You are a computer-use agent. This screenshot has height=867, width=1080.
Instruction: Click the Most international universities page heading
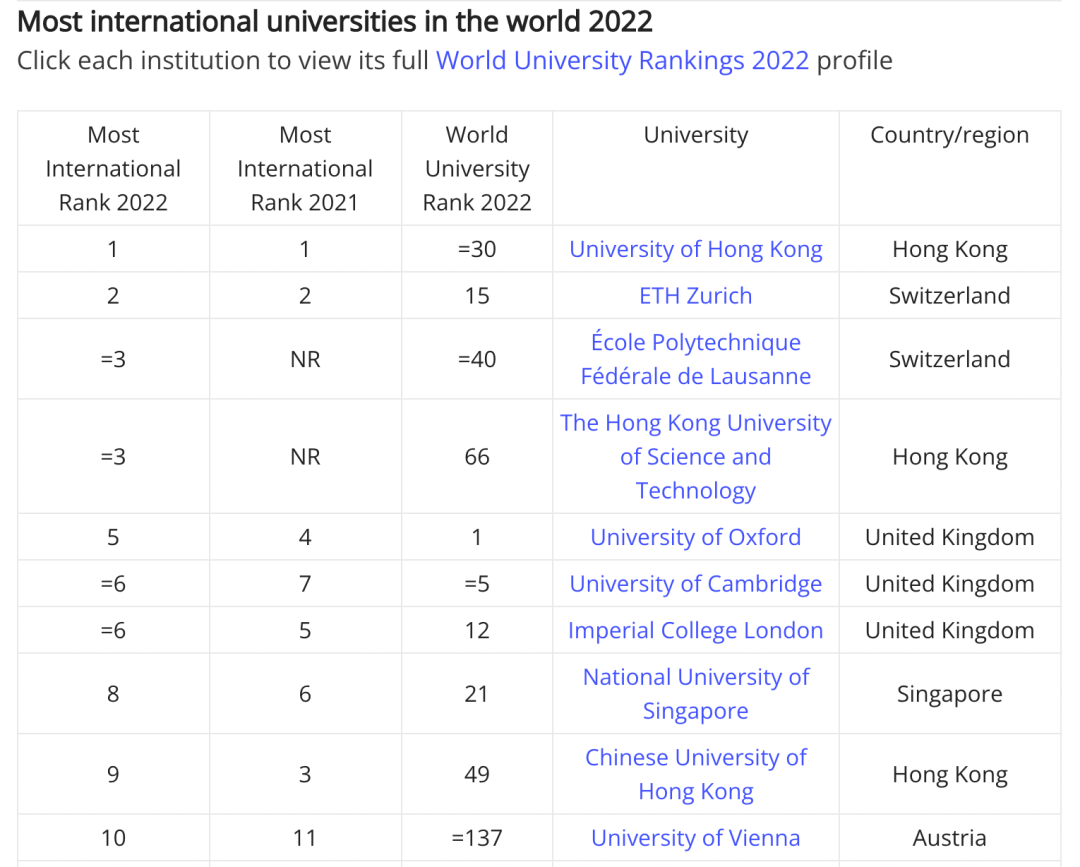pyautogui.click(x=335, y=21)
